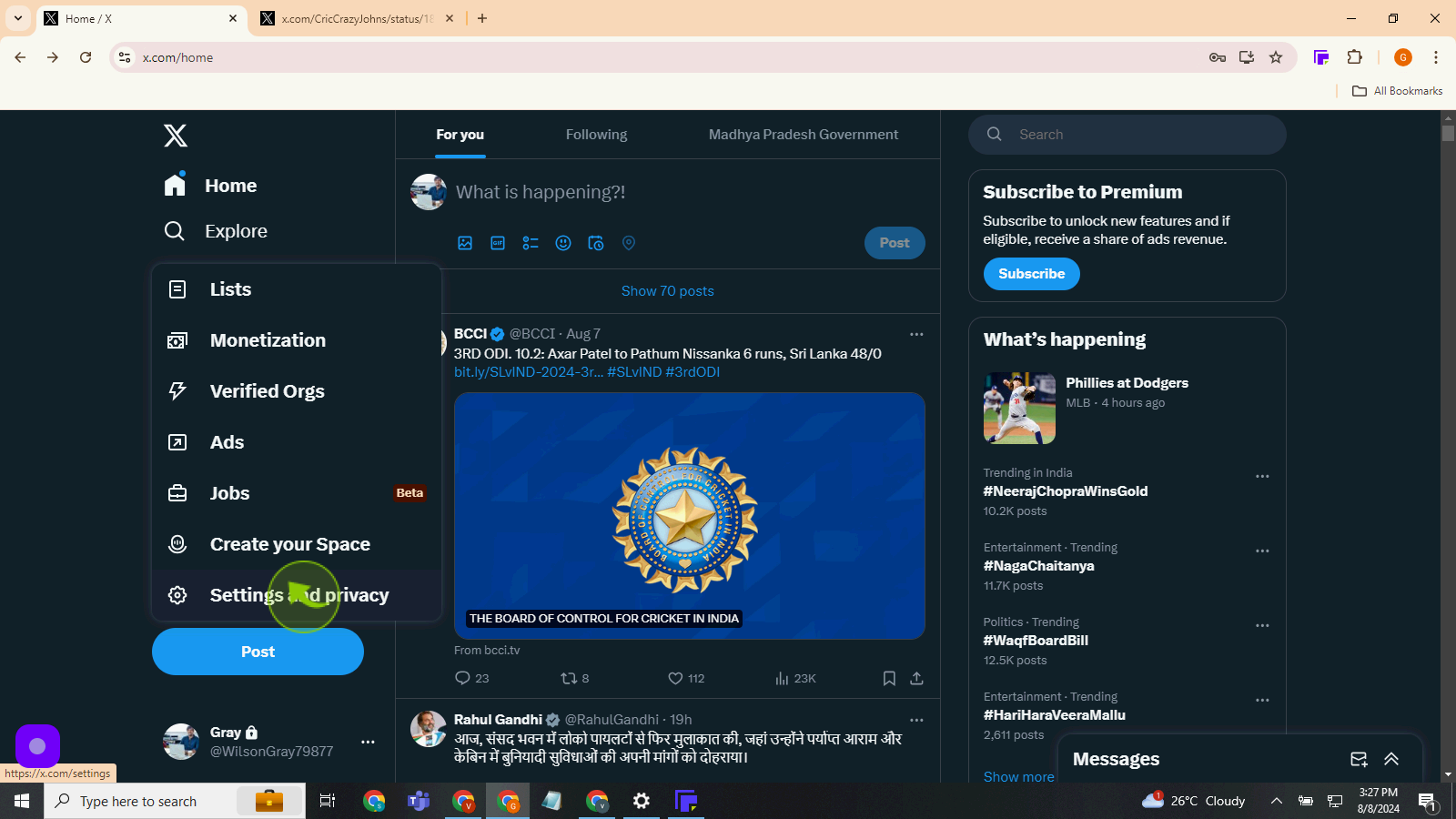Open the Explore navigation item

point(216,231)
